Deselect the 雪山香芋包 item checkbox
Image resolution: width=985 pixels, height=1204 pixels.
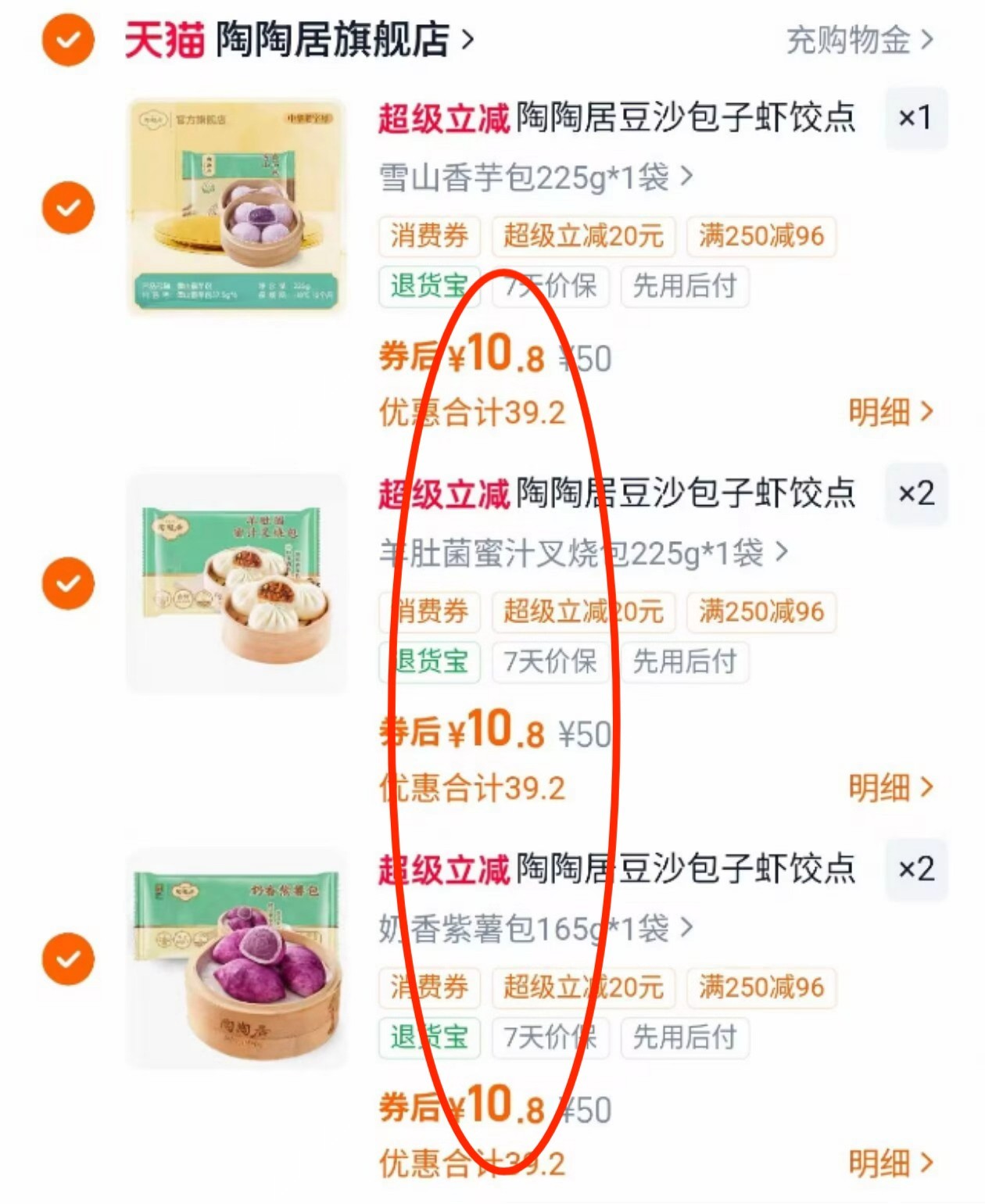coord(68,208)
